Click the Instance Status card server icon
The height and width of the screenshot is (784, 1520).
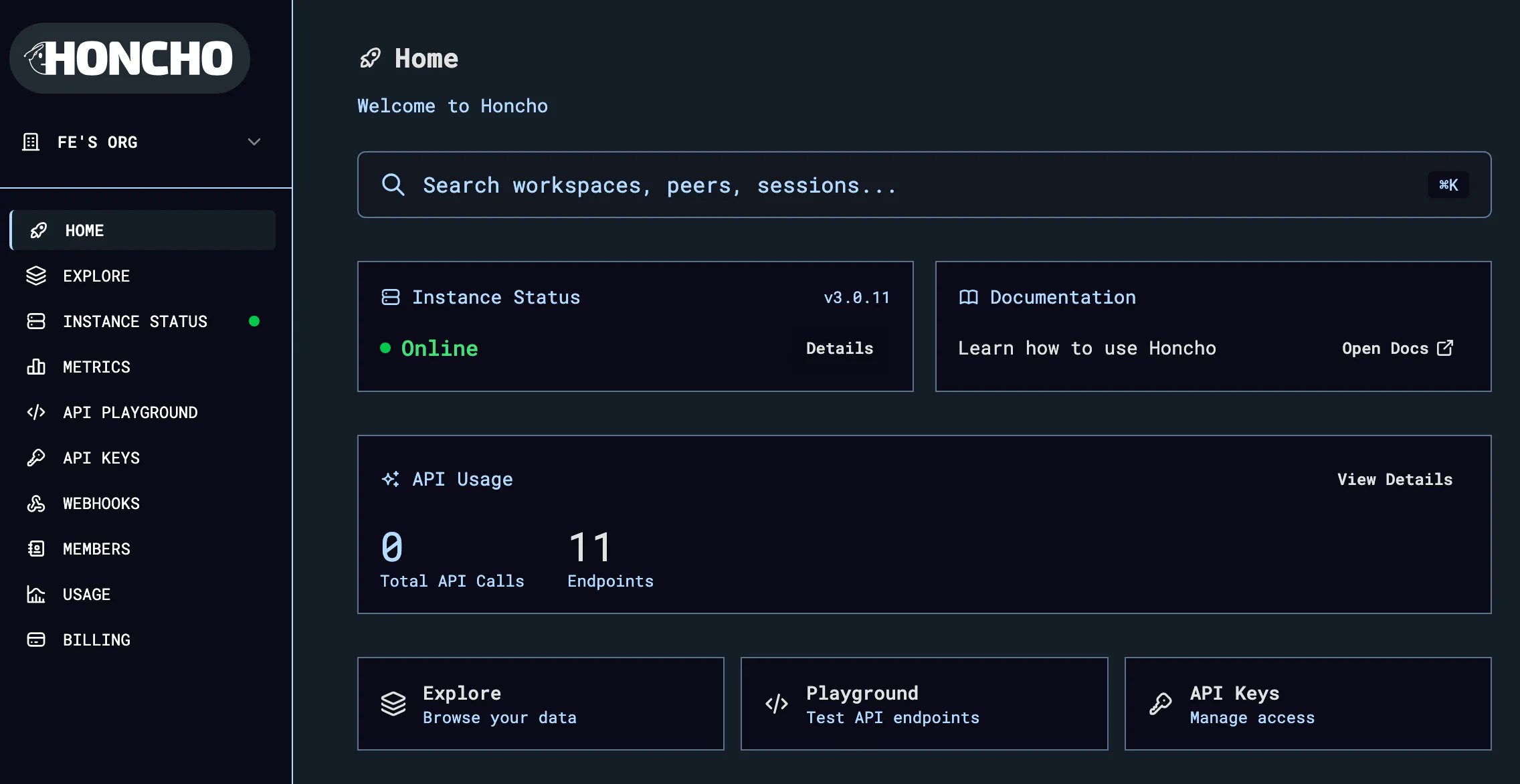pyautogui.click(x=391, y=297)
